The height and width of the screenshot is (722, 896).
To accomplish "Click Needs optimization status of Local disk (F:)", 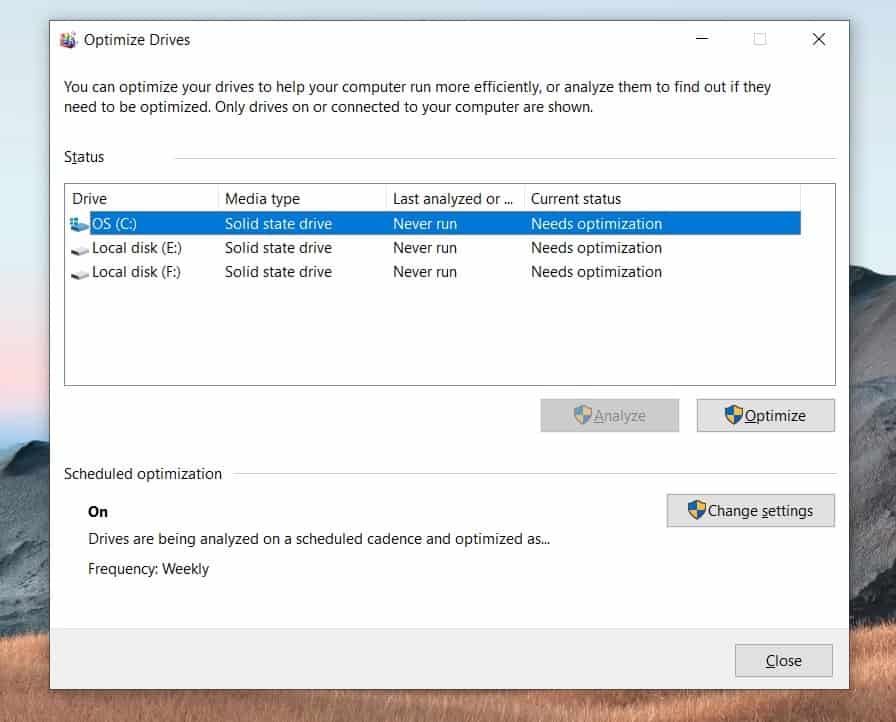I will pyautogui.click(x=596, y=272).
